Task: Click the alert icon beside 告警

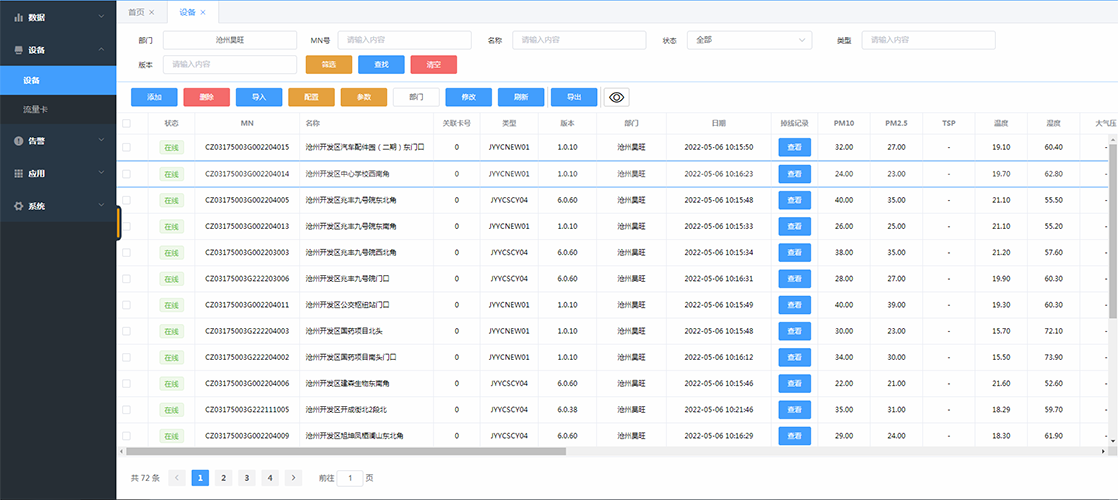Action: click(x=18, y=141)
